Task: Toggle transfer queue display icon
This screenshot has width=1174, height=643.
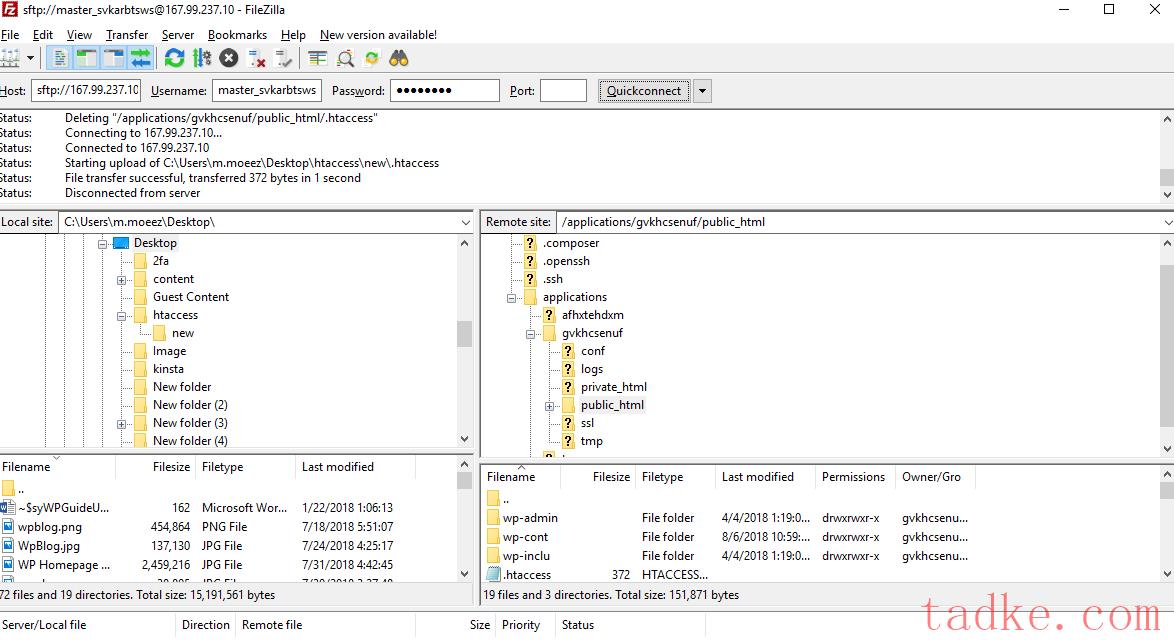Action: (x=140, y=58)
